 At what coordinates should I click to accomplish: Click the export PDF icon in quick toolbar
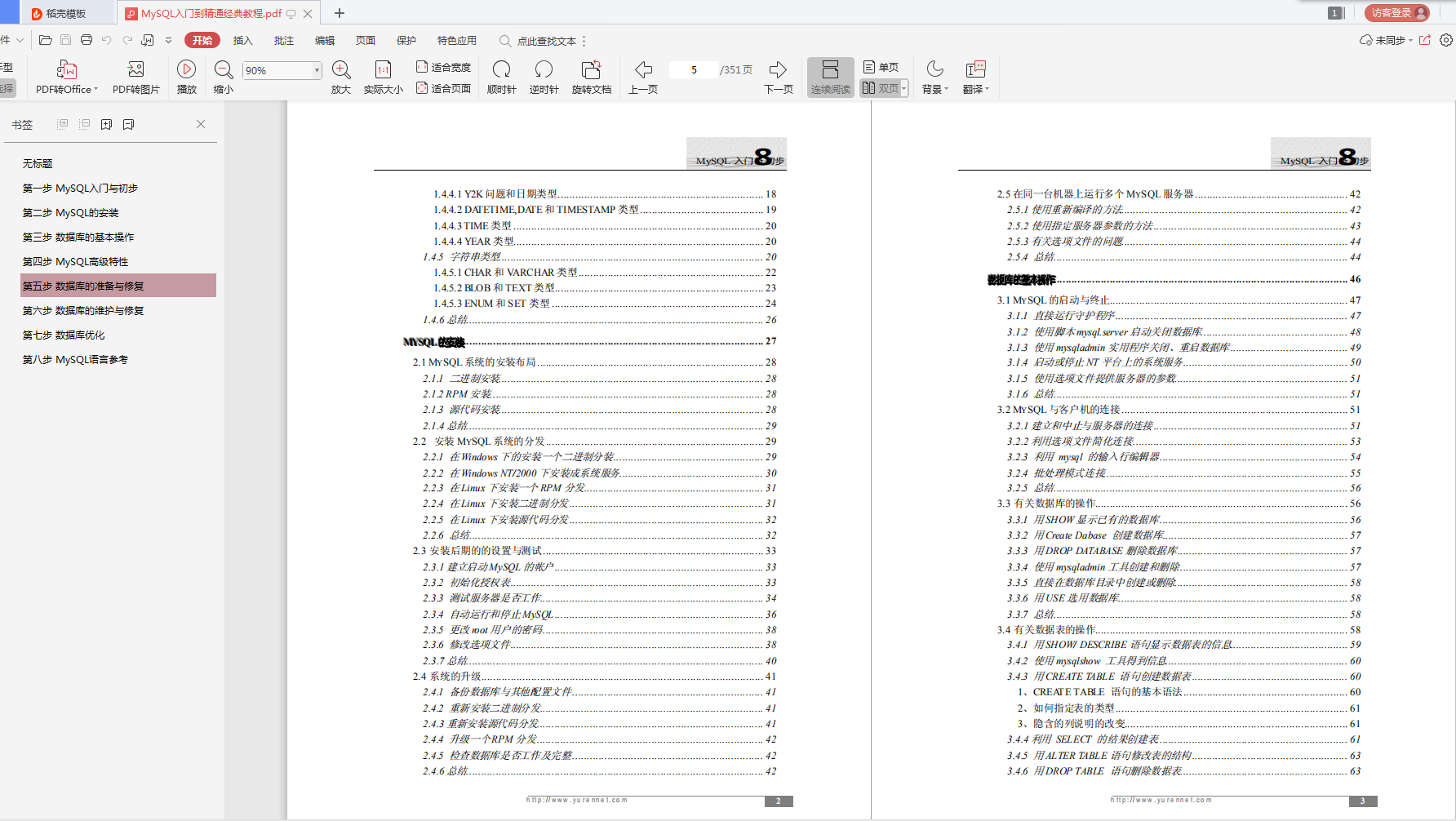pyautogui.click(x=148, y=40)
